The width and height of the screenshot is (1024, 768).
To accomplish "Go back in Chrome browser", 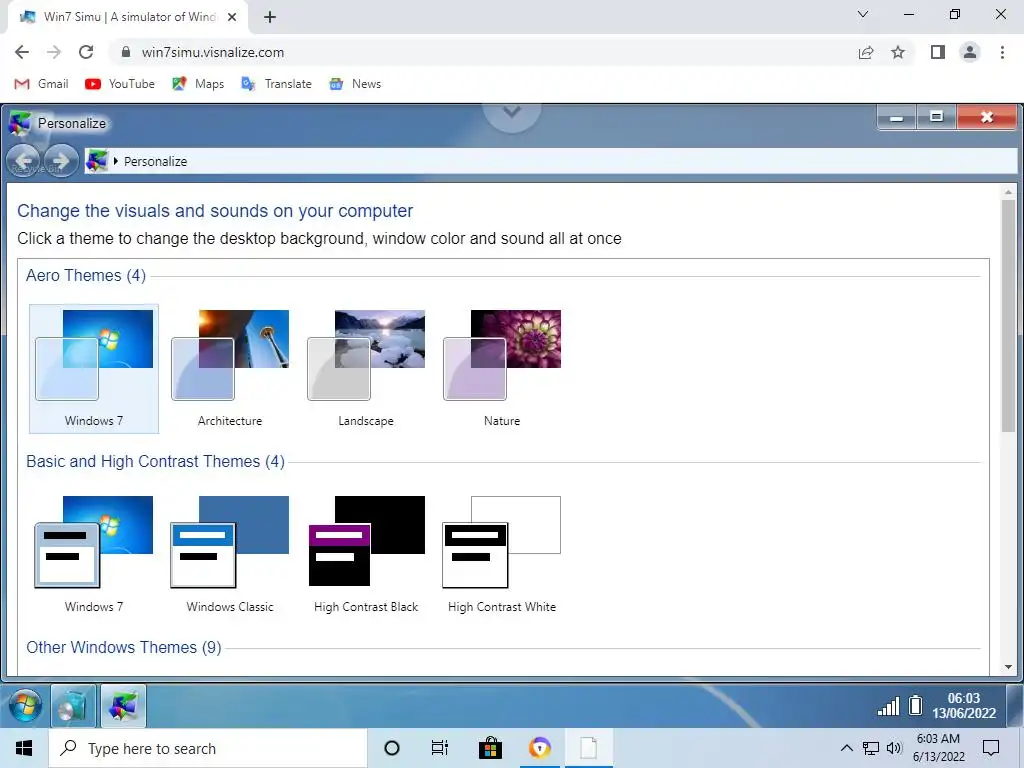I will (x=22, y=52).
